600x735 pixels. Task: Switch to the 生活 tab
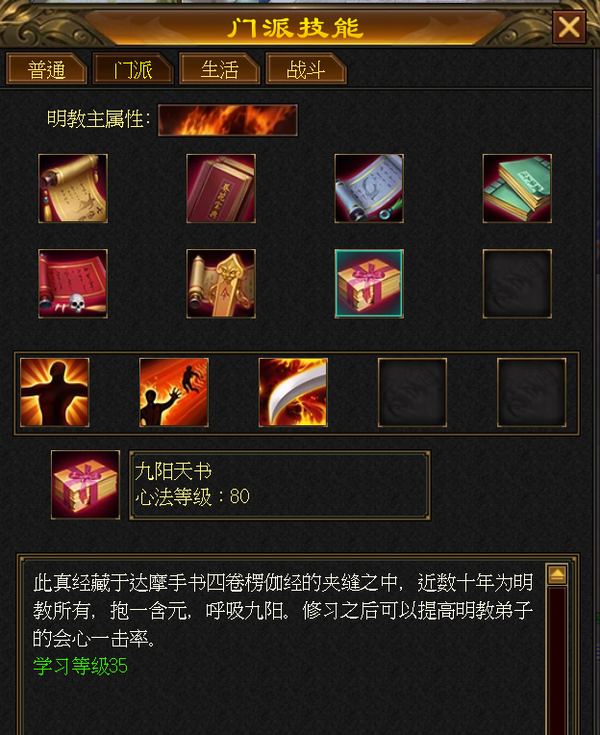coord(219,69)
